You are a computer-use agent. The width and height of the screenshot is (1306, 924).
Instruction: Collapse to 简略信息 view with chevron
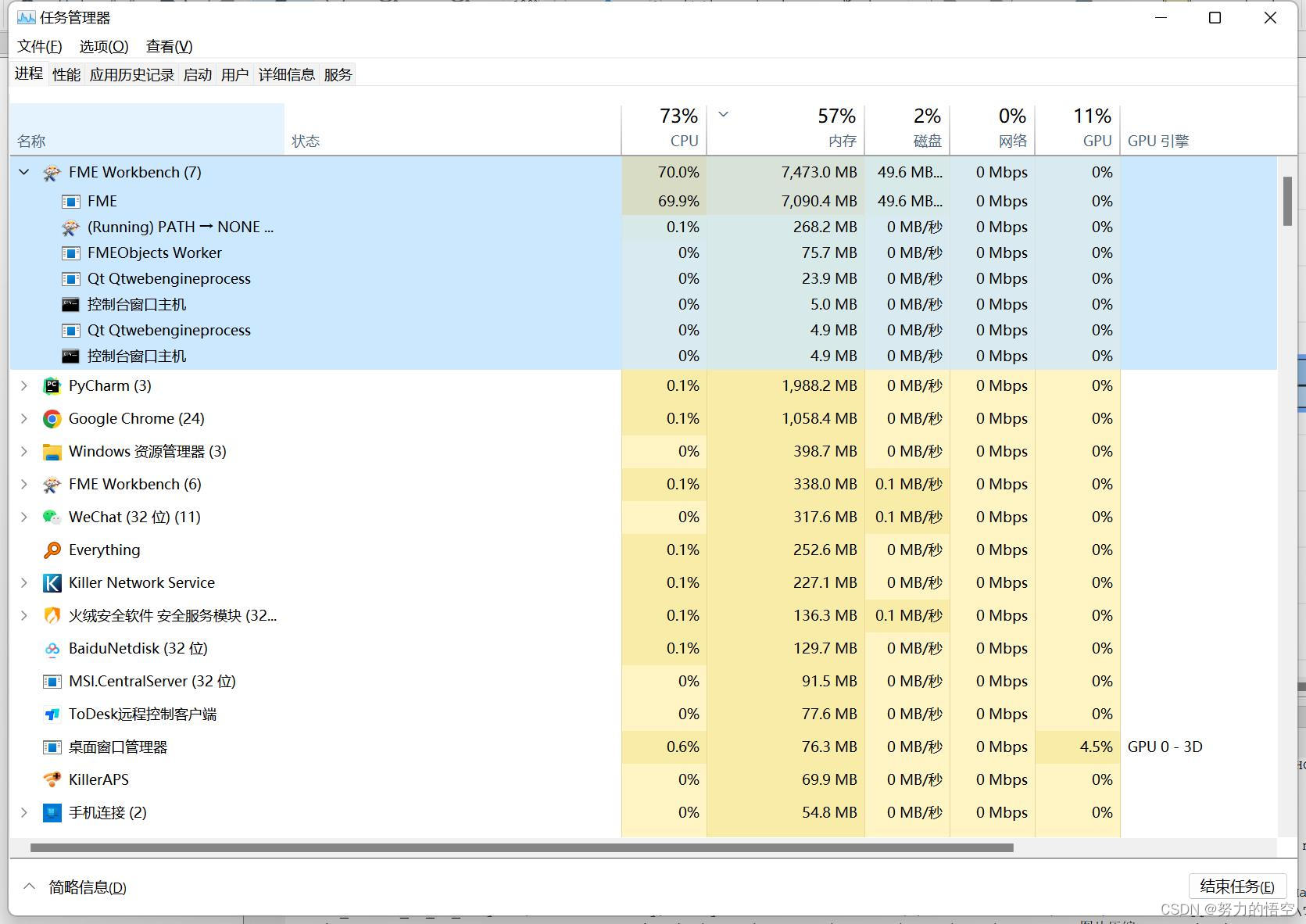point(29,886)
